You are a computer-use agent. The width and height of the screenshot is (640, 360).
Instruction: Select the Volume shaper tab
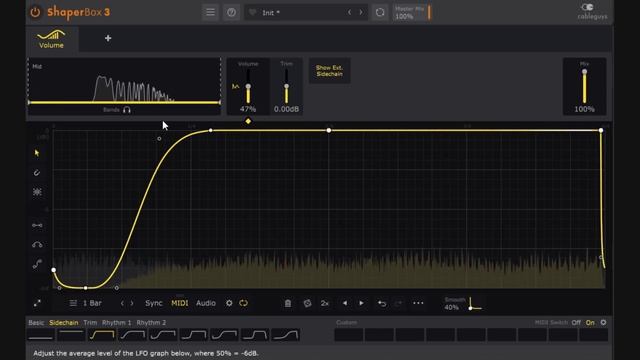[51, 39]
